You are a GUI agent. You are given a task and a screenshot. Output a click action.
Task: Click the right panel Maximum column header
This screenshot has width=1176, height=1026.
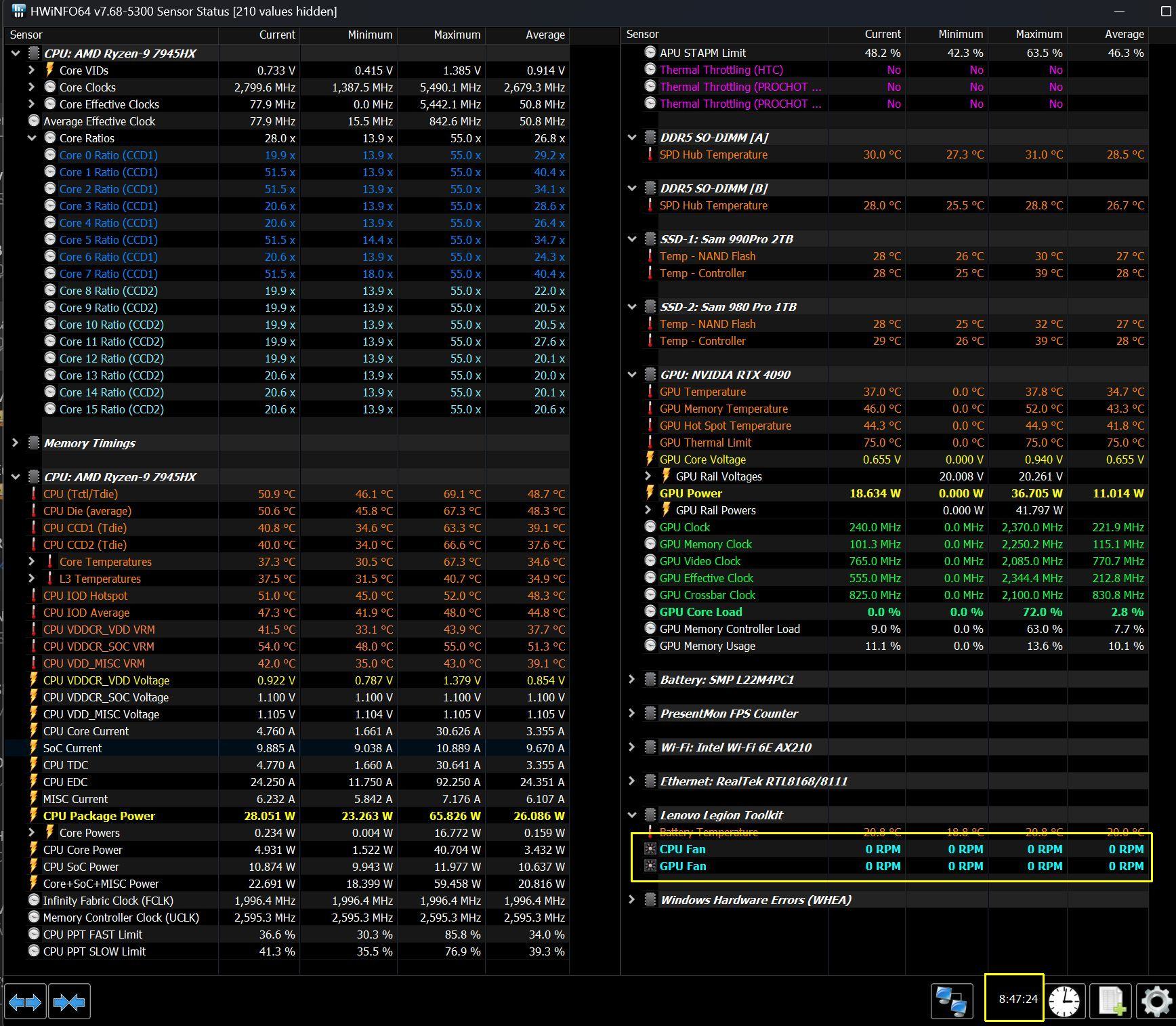tap(1028, 35)
